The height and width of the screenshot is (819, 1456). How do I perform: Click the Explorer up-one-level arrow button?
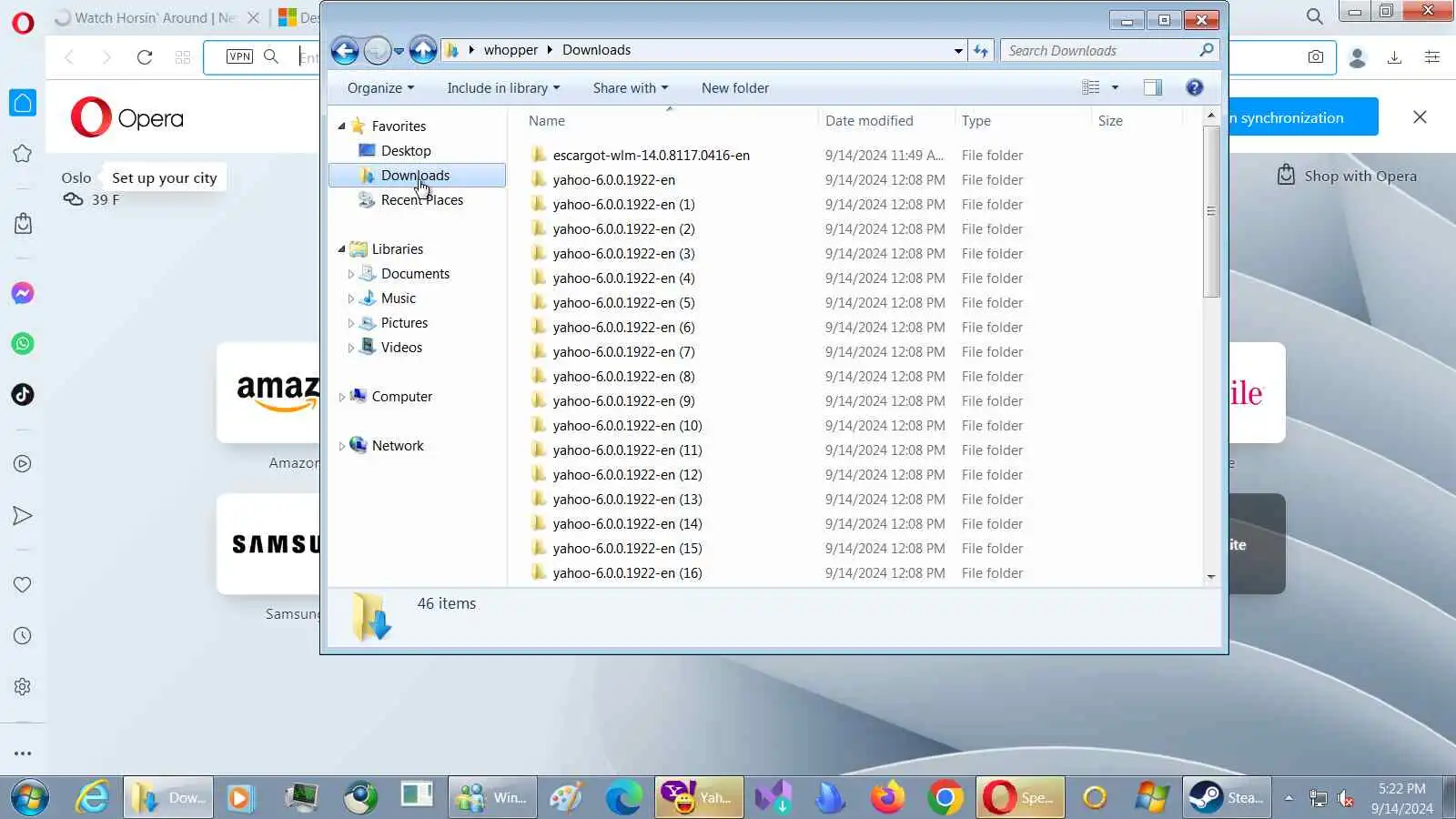pos(423,50)
